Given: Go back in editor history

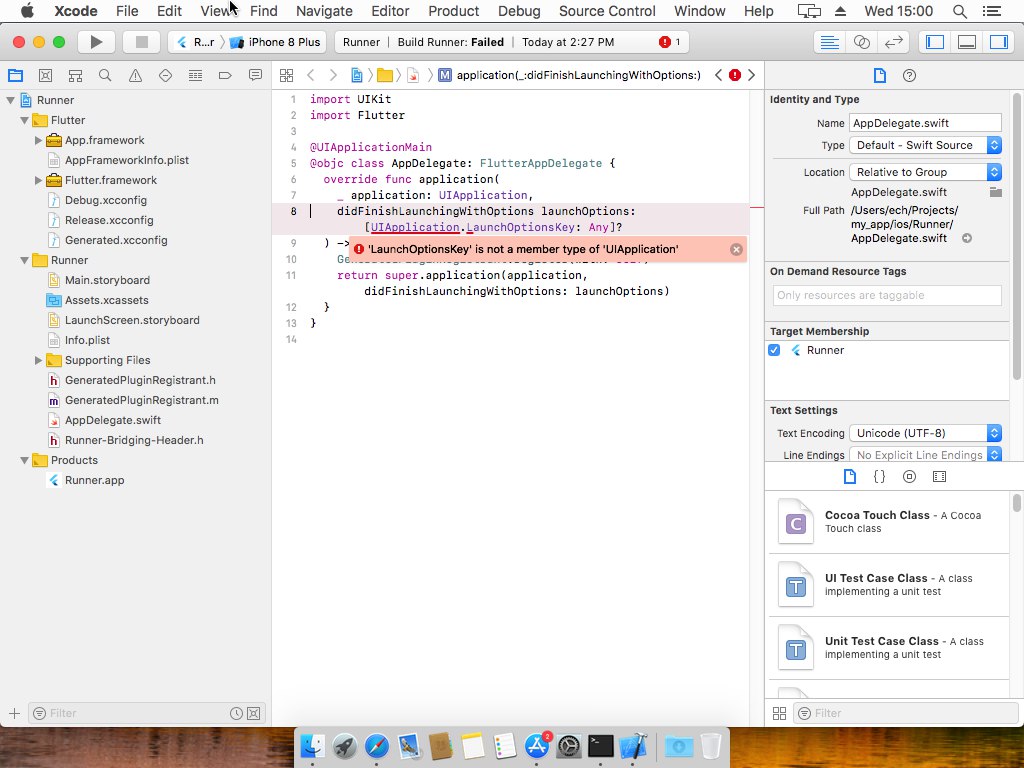Looking at the screenshot, I should coord(311,75).
